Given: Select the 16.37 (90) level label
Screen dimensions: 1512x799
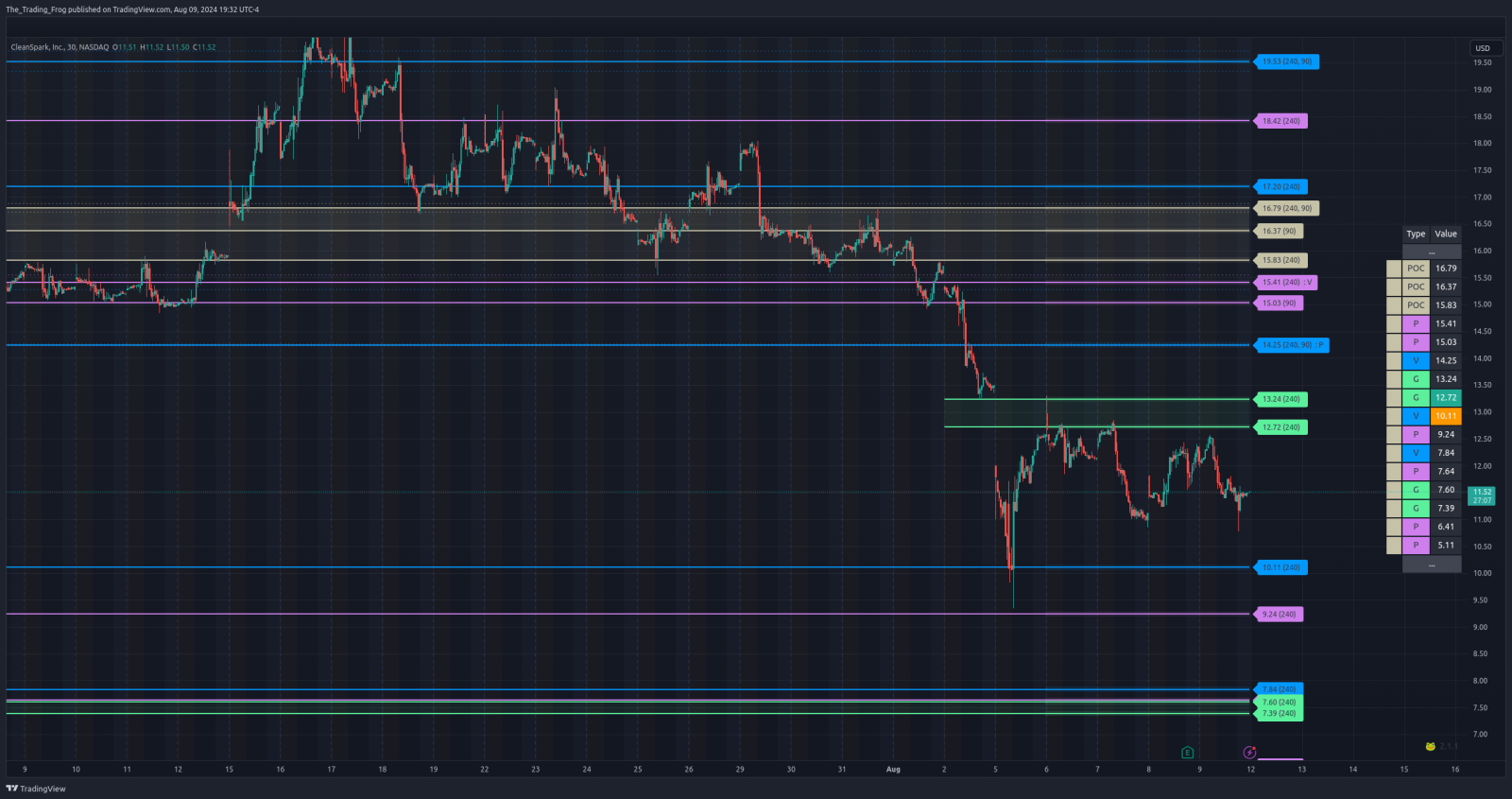Looking at the screenshot, I should click(1279, 231).
